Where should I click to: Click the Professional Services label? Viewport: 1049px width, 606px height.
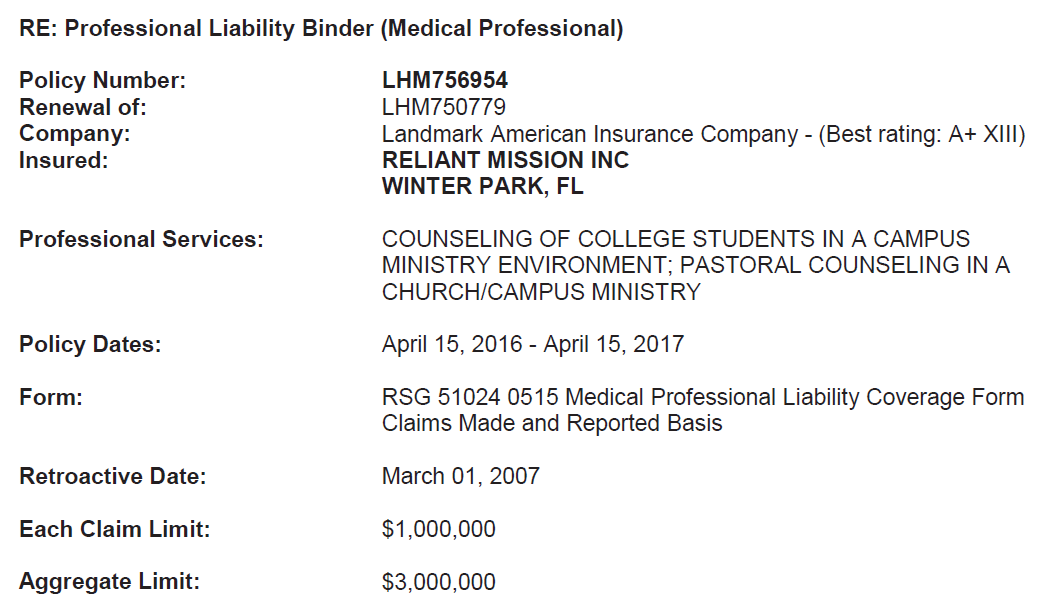pos(141,240)
